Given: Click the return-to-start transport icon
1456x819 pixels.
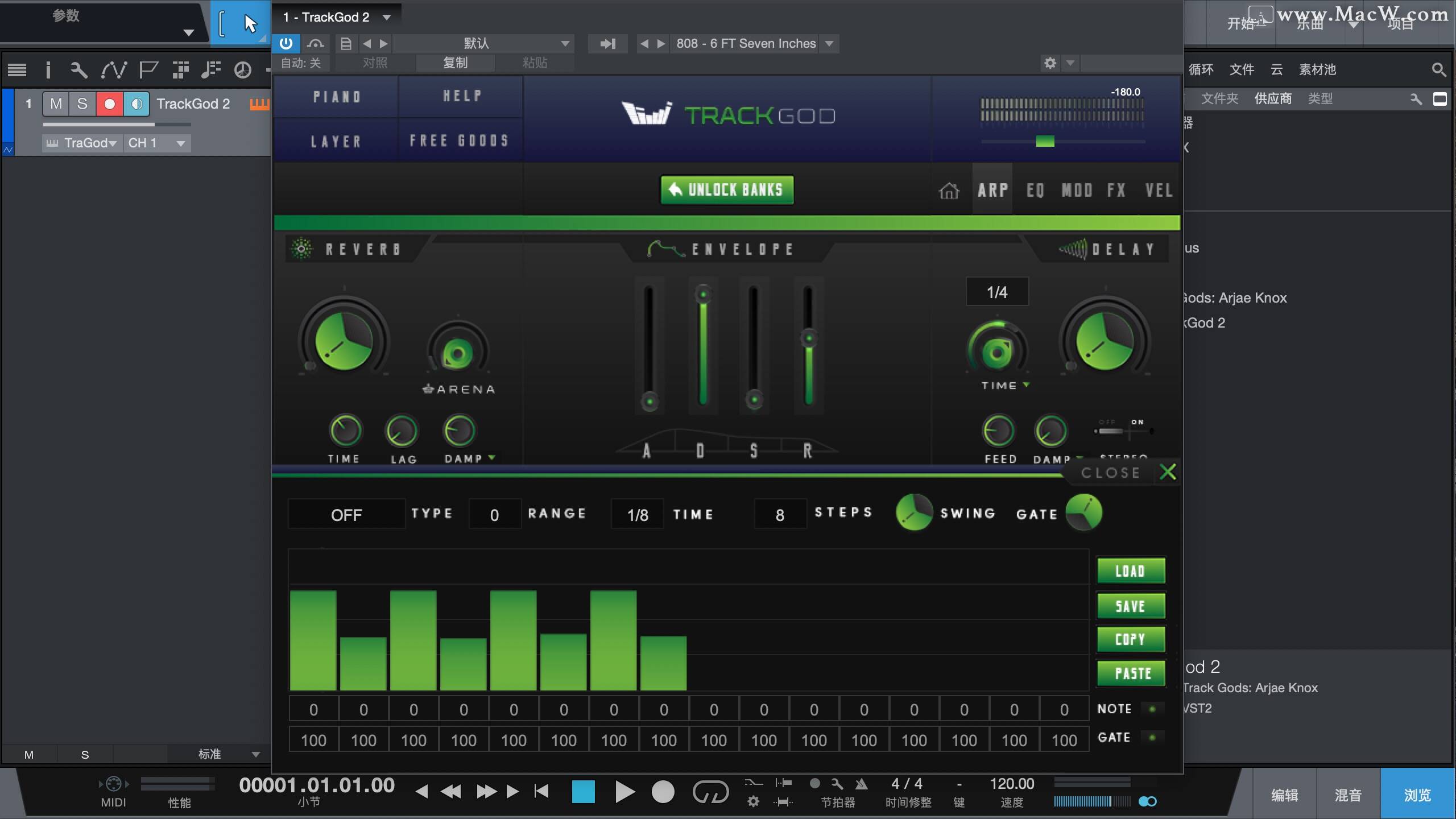Looking at the screenshot, I should pos(541,791).
